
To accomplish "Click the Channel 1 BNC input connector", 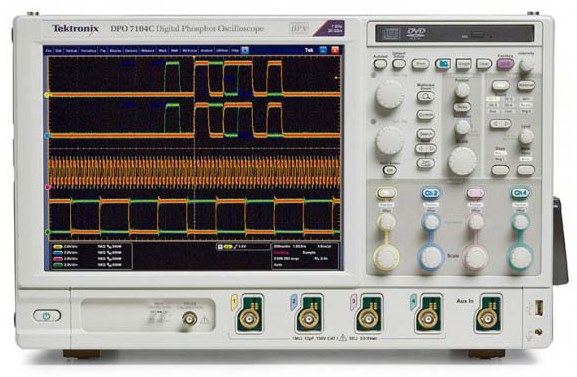I will point(249,316).
